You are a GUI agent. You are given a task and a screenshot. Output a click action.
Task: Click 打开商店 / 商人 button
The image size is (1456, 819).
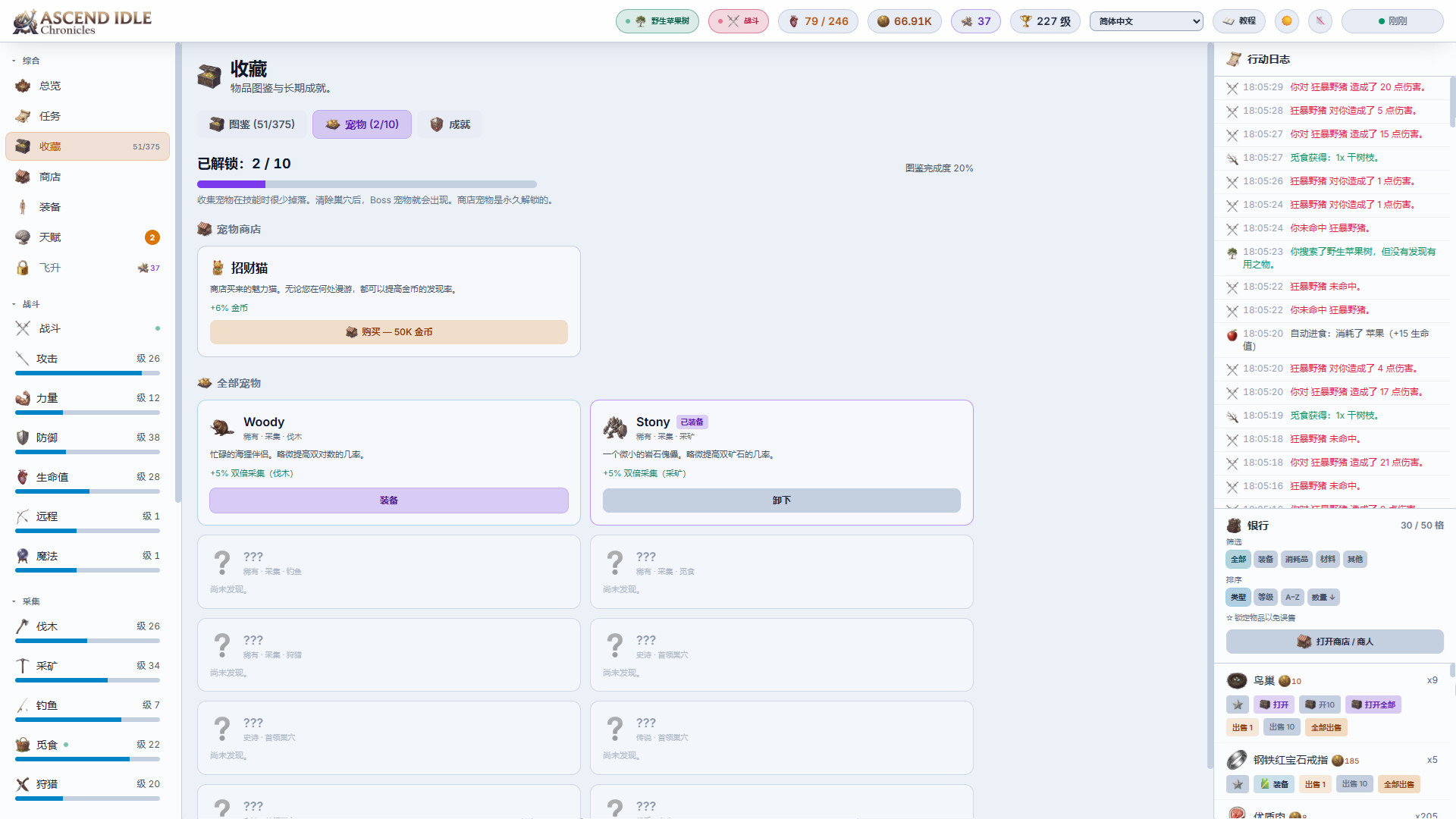1335,642
